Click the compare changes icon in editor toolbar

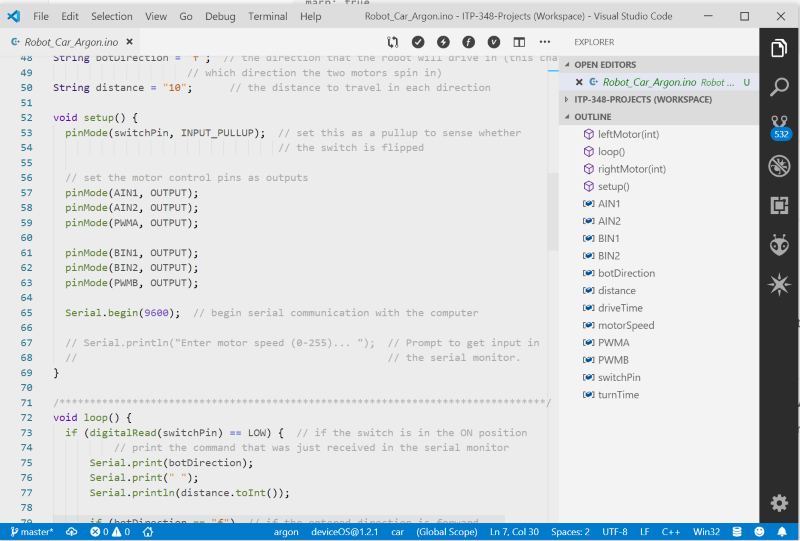pos(392,42)
